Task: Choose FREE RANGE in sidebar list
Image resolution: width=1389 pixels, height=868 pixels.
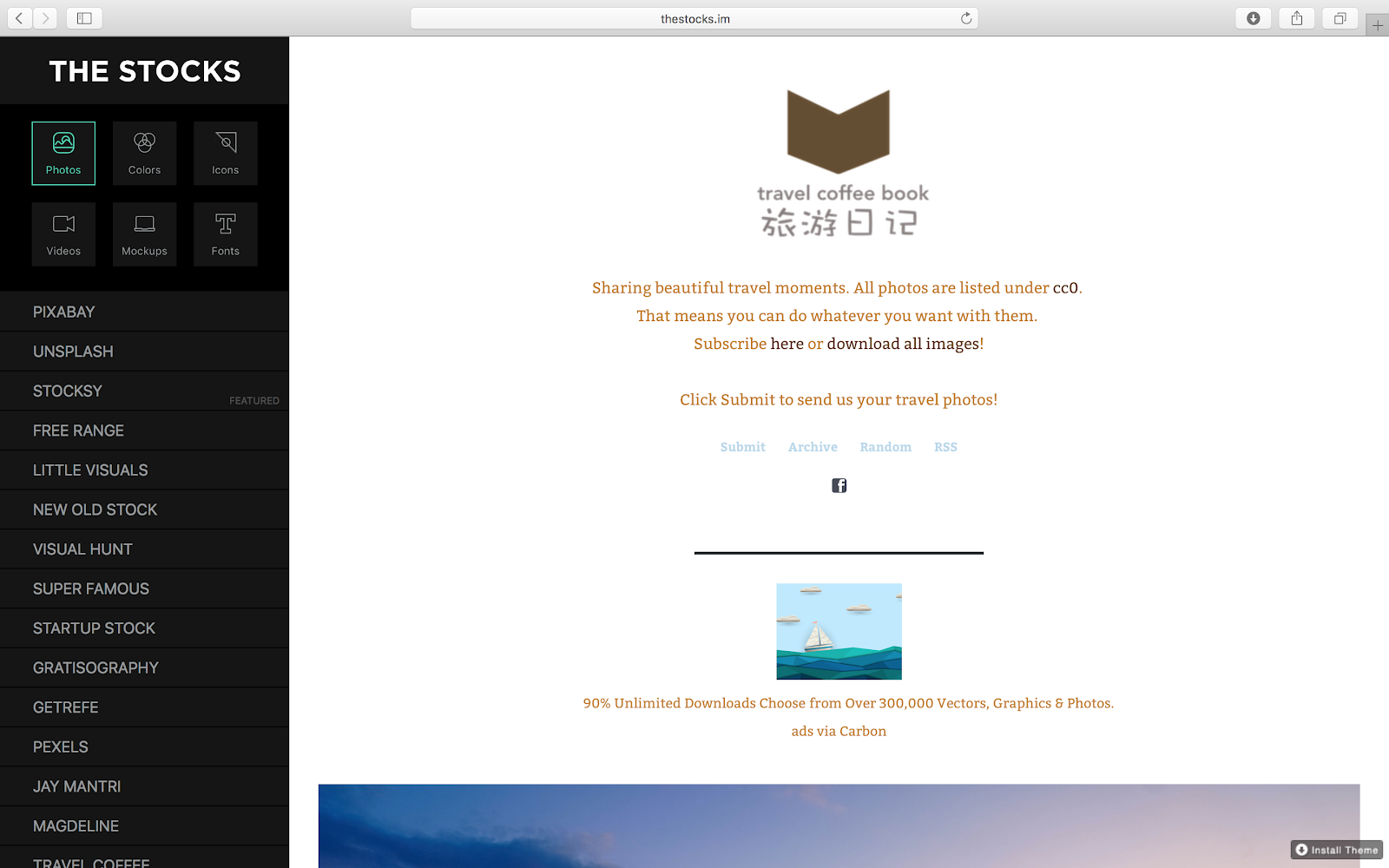Action: [x=144, y=431]
